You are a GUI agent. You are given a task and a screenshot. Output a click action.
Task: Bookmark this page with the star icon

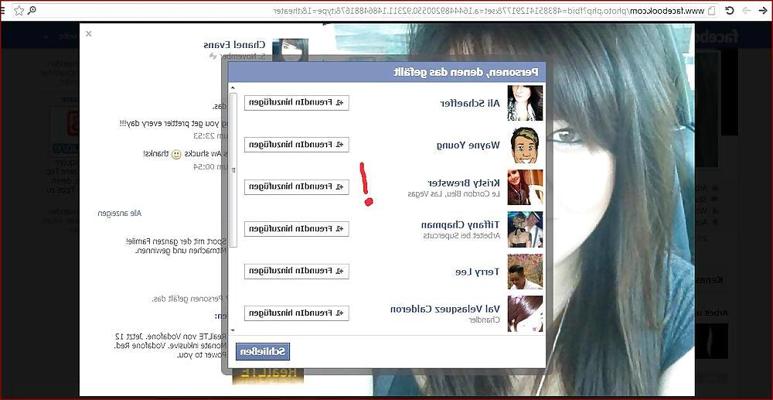tap(19, 10)
